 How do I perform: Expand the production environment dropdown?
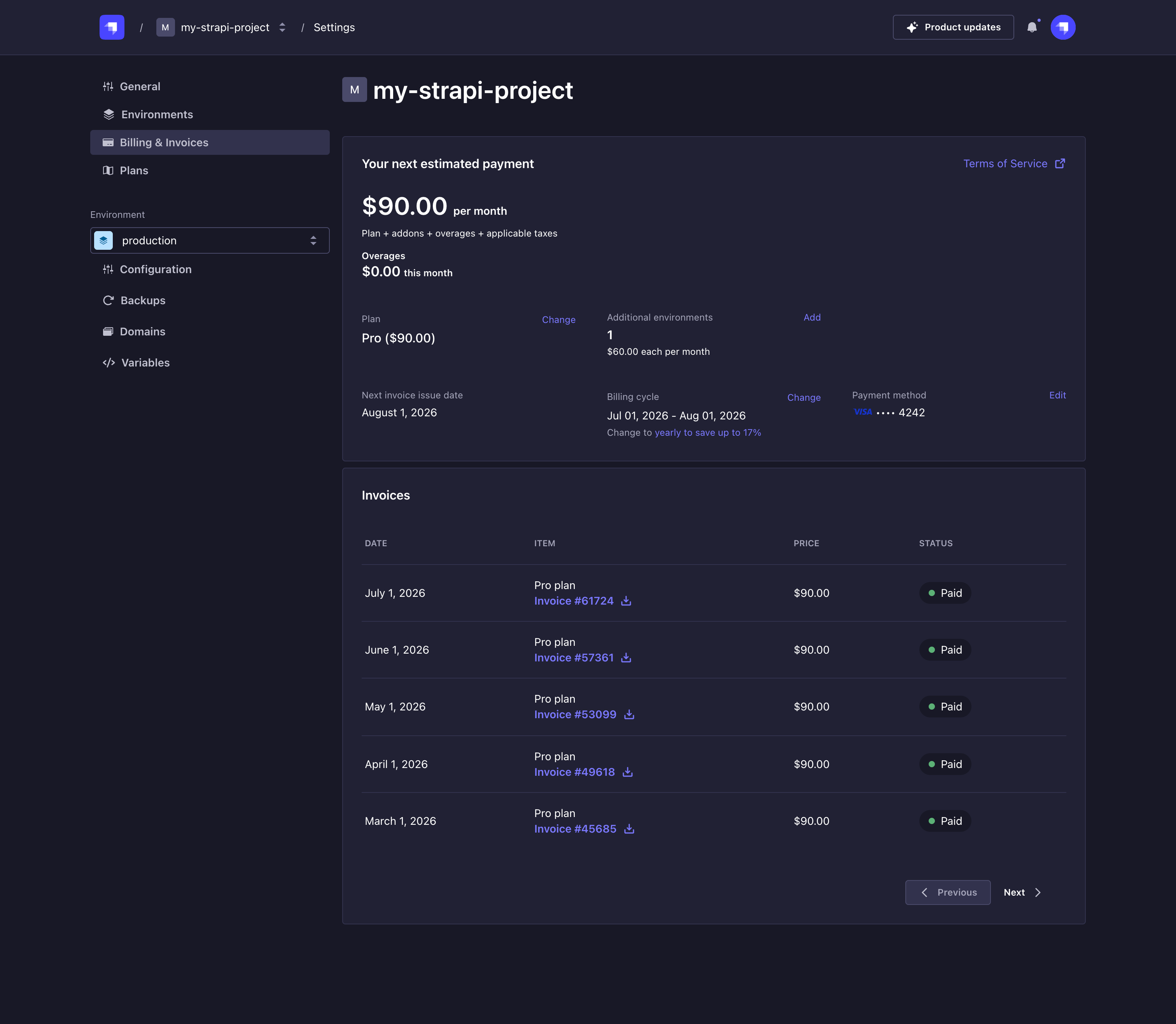pyautogui.click(x=210, y=240)
